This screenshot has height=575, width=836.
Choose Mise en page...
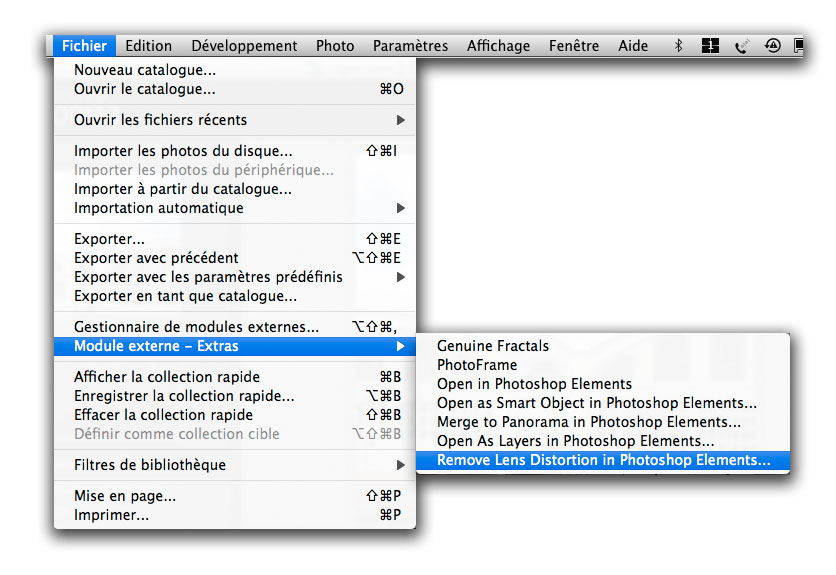[235, 496]
